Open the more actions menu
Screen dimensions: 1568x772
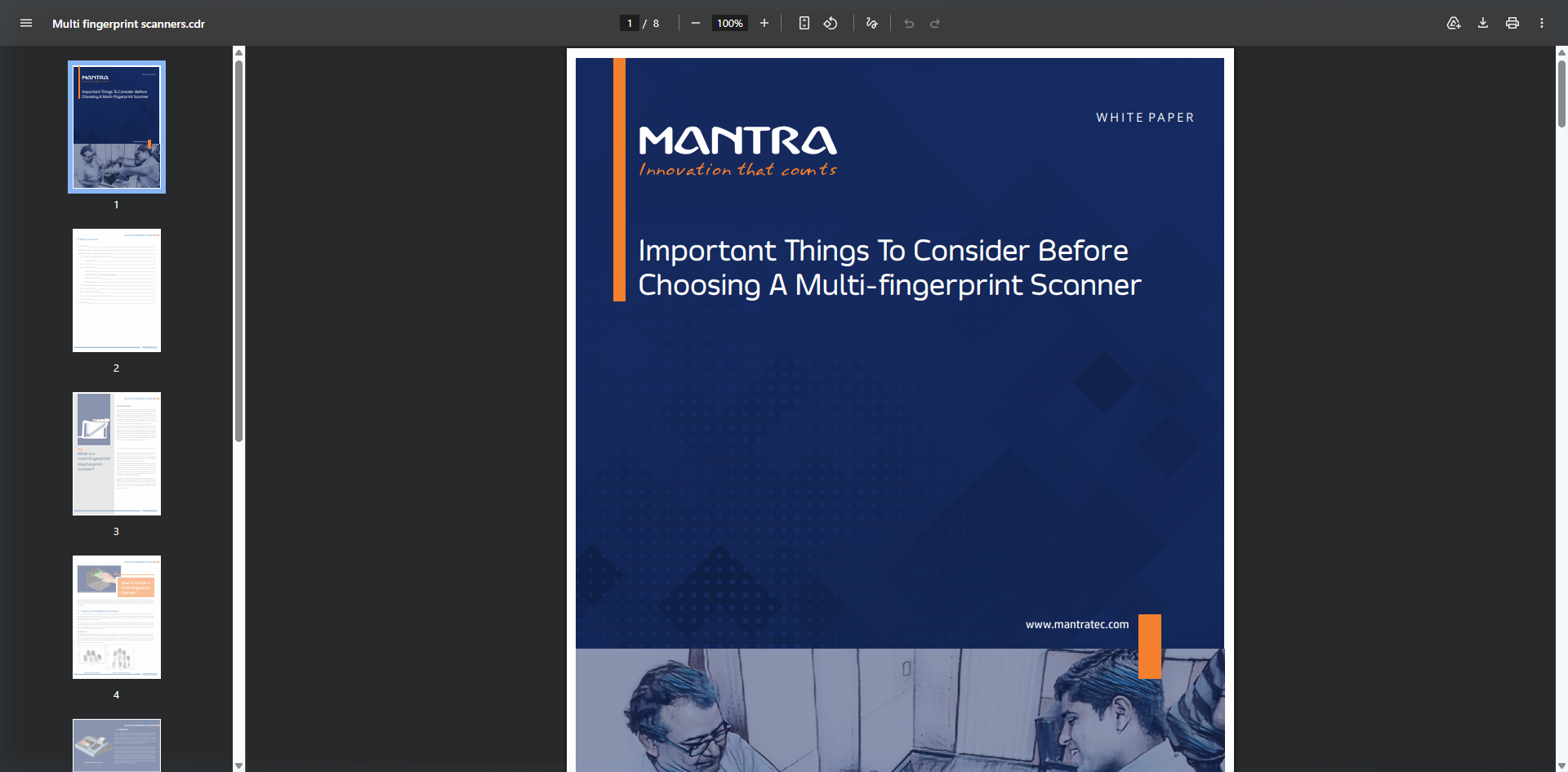coord(1542,23)
